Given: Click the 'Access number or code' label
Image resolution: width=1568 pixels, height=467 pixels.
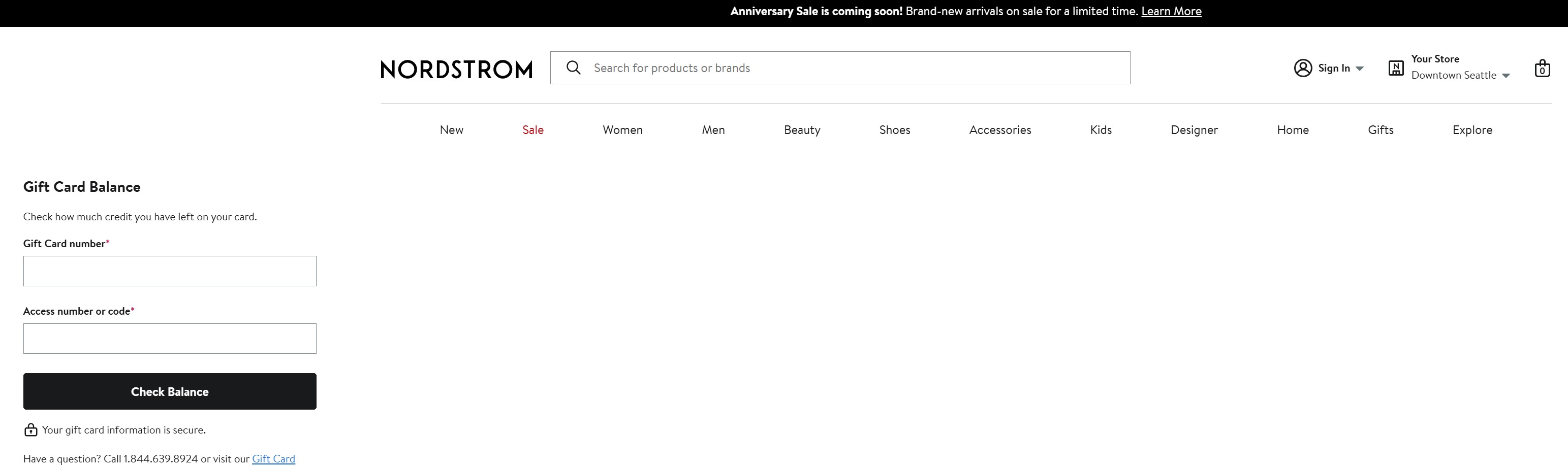Looking at the screenshot, I should click(x=77, y=311).
